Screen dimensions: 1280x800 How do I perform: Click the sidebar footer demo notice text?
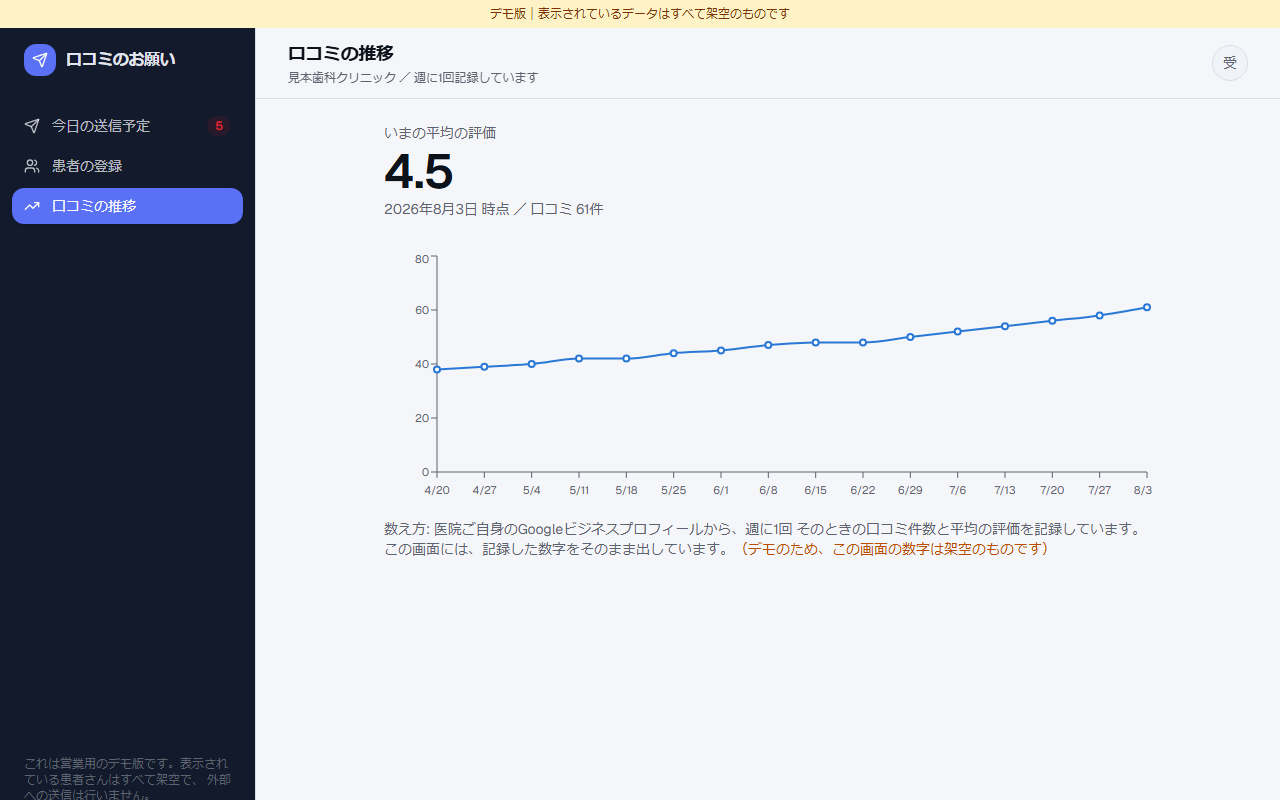coord(127,778)
